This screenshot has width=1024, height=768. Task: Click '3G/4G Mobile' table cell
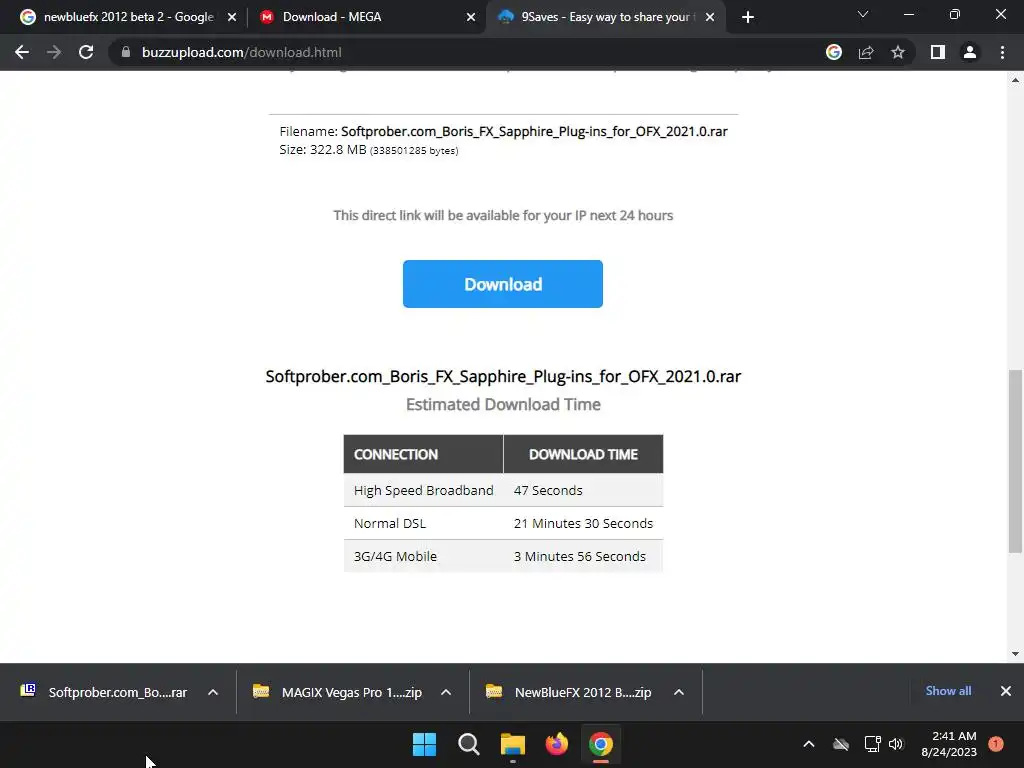[x=423, y=556]
